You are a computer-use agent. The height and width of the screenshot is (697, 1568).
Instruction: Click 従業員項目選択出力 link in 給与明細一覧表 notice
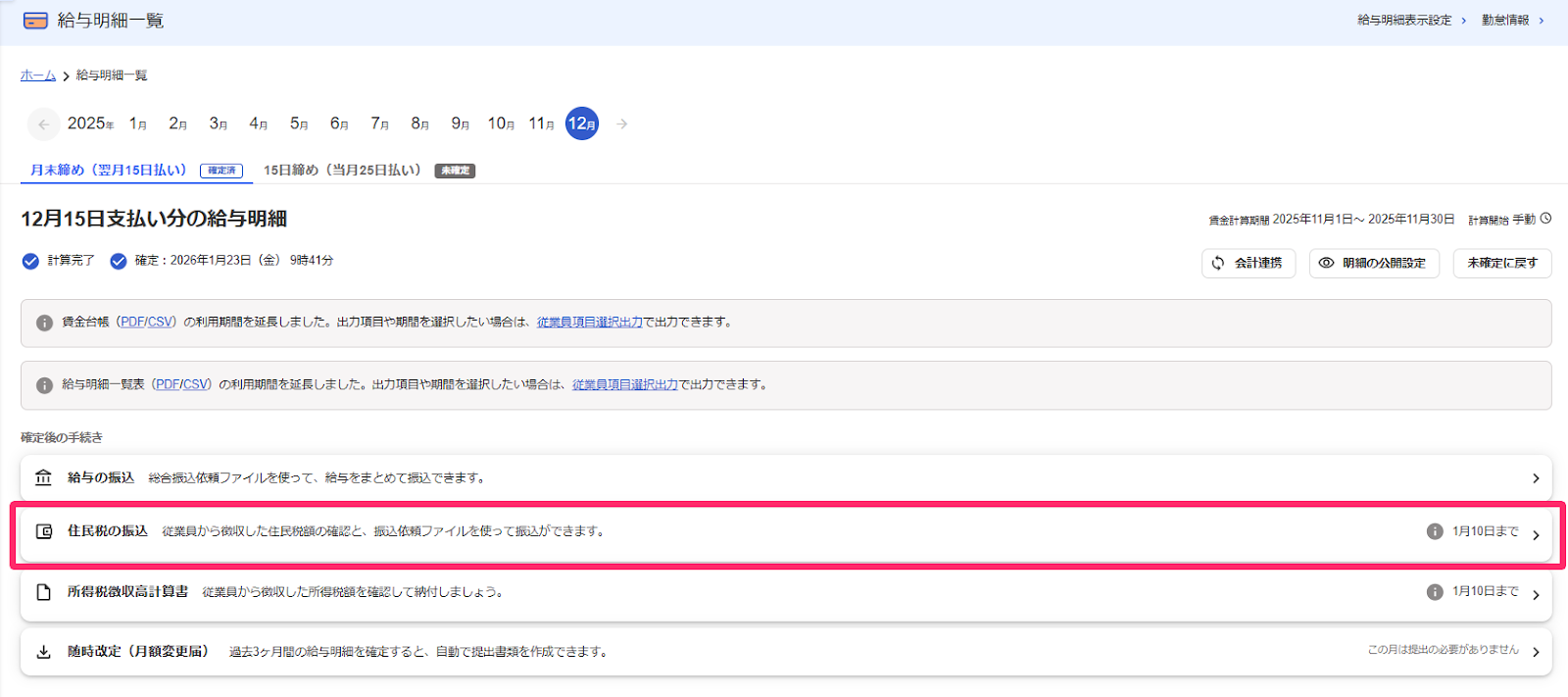pos(625,385)
